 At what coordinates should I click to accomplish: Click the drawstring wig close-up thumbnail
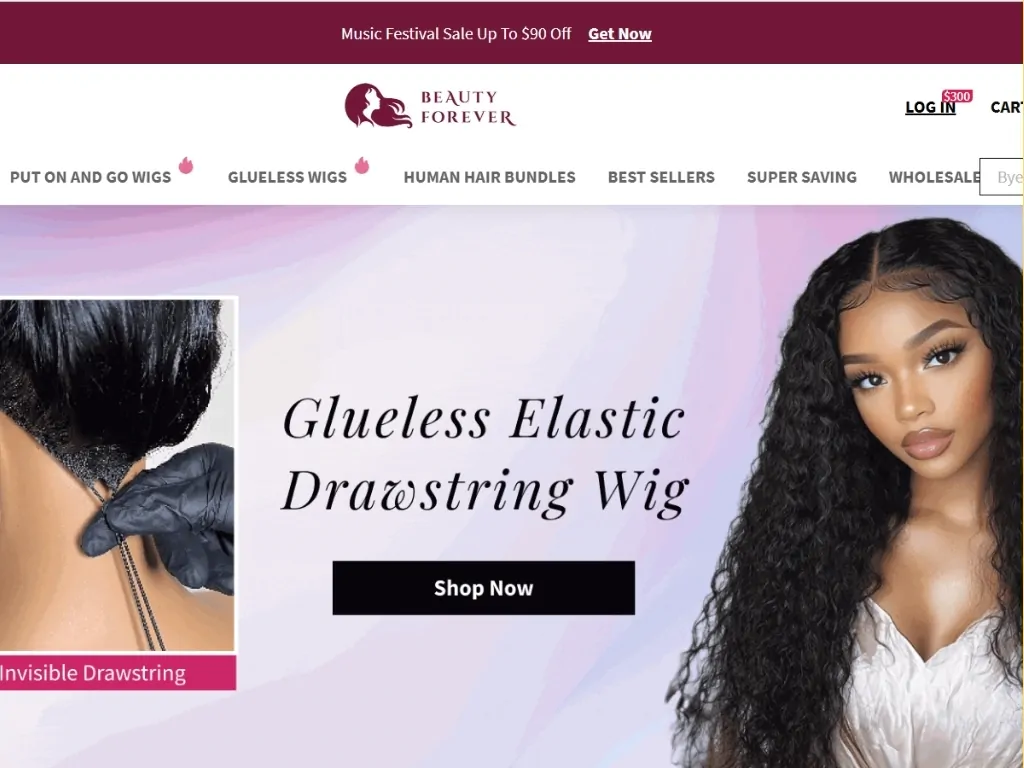(x=118, y=474)
